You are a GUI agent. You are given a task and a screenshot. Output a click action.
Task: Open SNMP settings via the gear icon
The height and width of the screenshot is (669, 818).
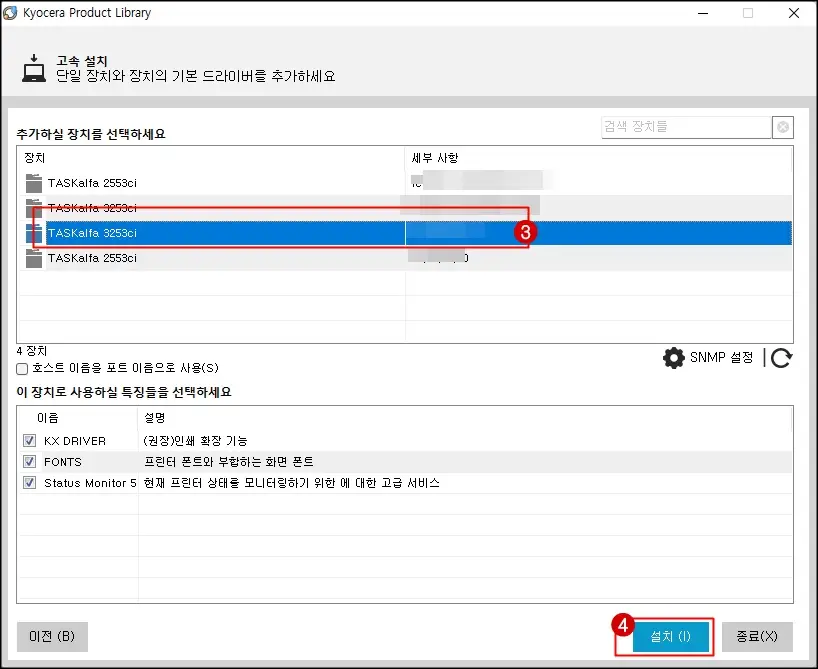675,357
